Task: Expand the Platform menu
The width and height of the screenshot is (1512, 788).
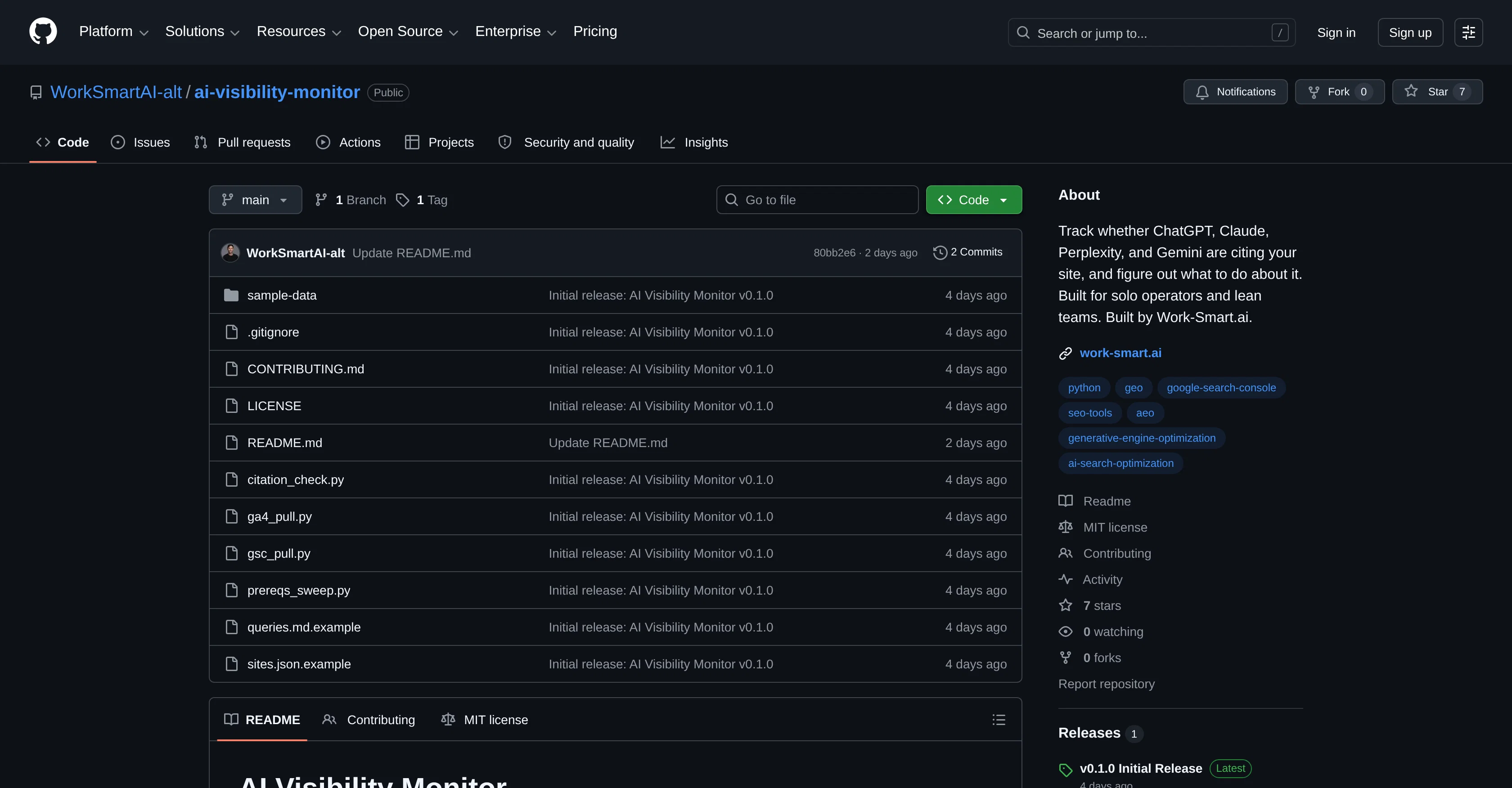Action: click(113, 31)
